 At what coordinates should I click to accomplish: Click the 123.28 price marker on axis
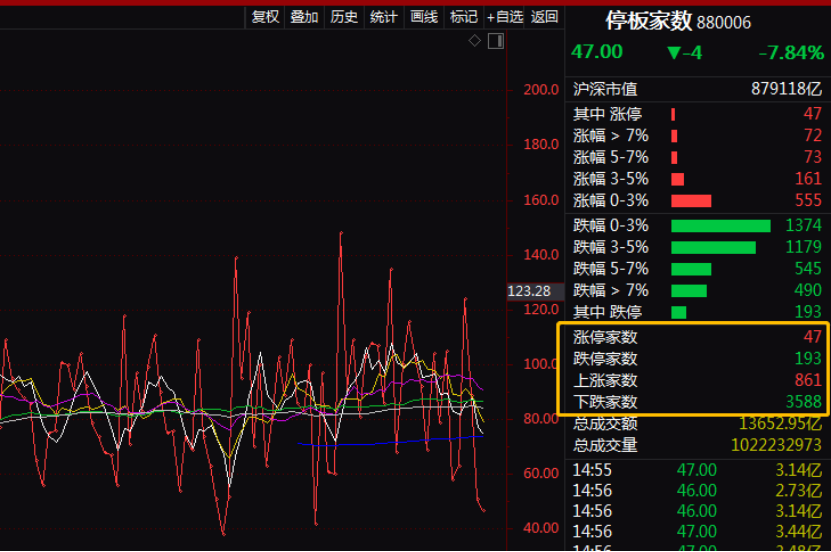530,291
